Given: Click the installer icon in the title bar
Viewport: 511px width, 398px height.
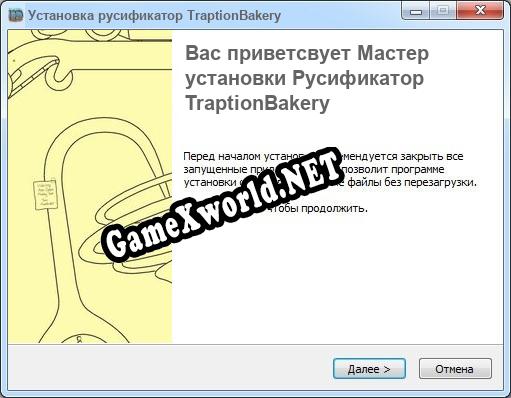Looking at the screenshot, I should coord(16,15).
